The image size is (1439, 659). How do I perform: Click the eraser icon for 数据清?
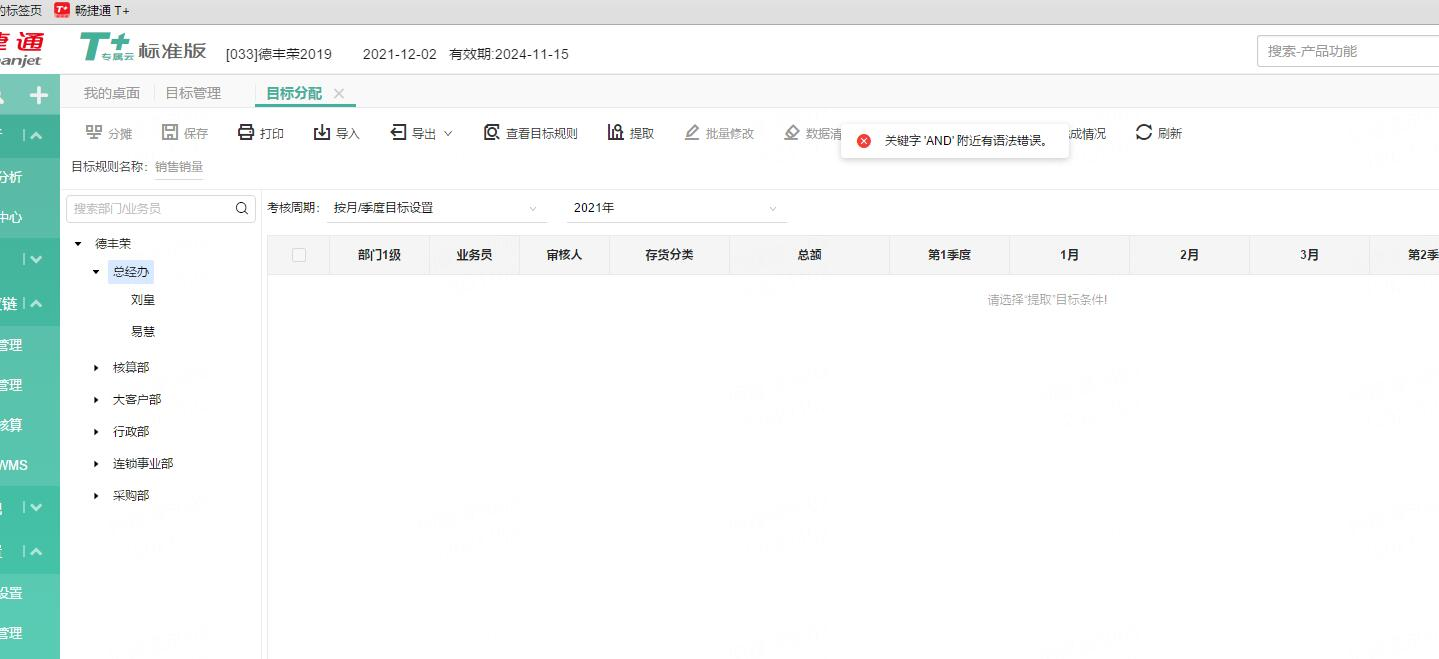(792, 133)
